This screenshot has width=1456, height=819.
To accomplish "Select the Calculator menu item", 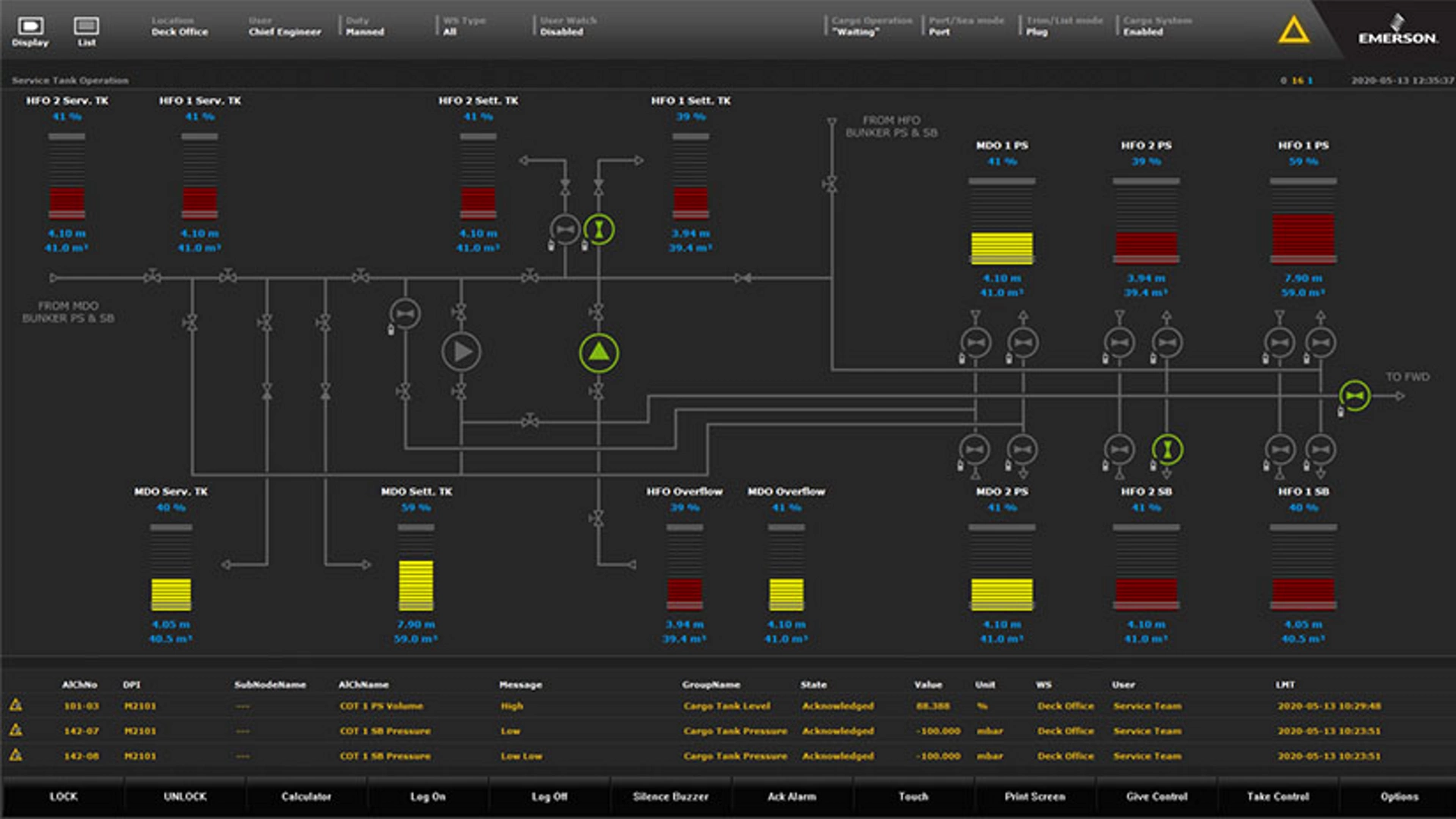I will click(x=306, y=796).
